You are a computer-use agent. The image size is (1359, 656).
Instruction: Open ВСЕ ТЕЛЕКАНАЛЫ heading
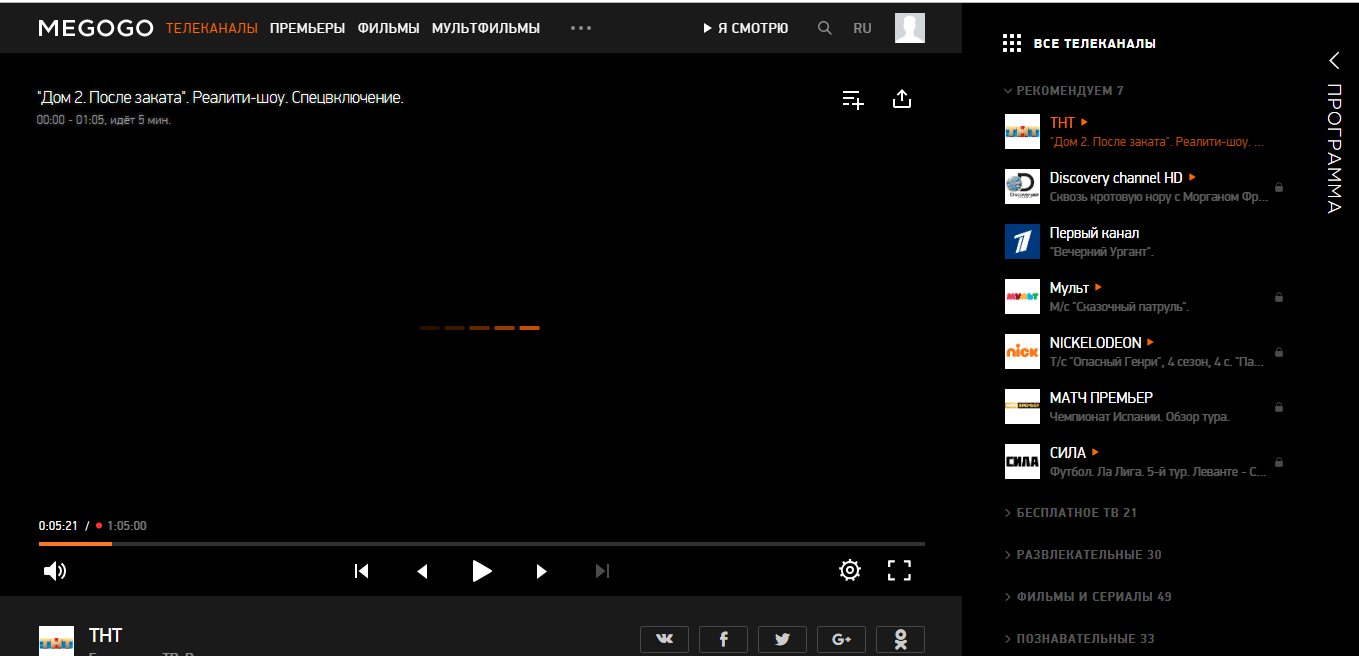[x=1094, y=43]
